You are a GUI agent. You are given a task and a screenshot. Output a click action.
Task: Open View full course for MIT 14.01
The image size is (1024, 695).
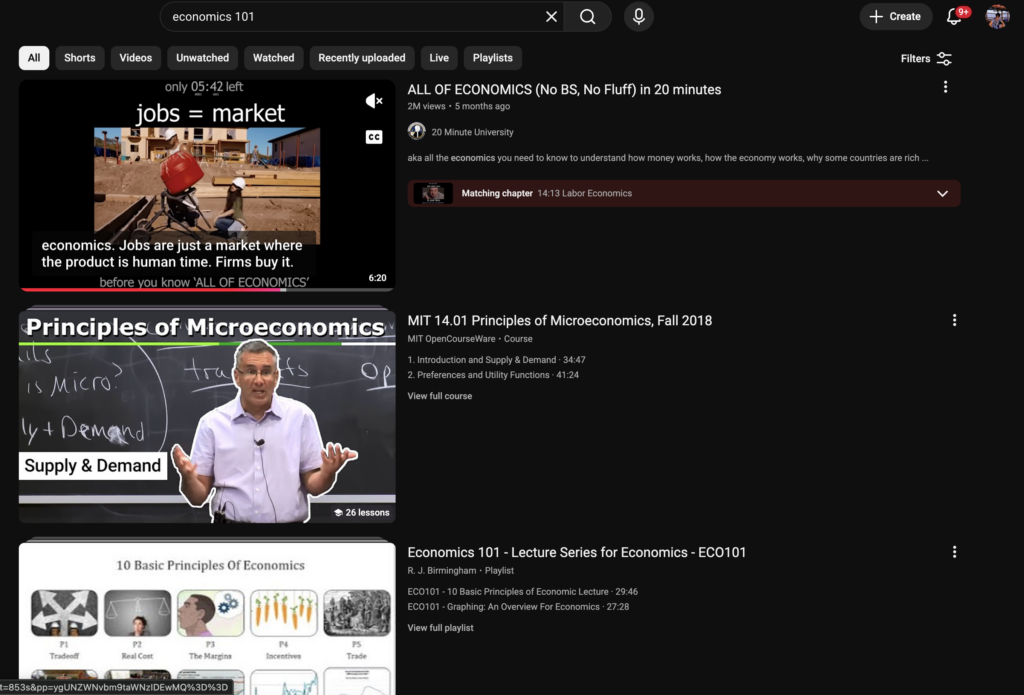point(440,395)
